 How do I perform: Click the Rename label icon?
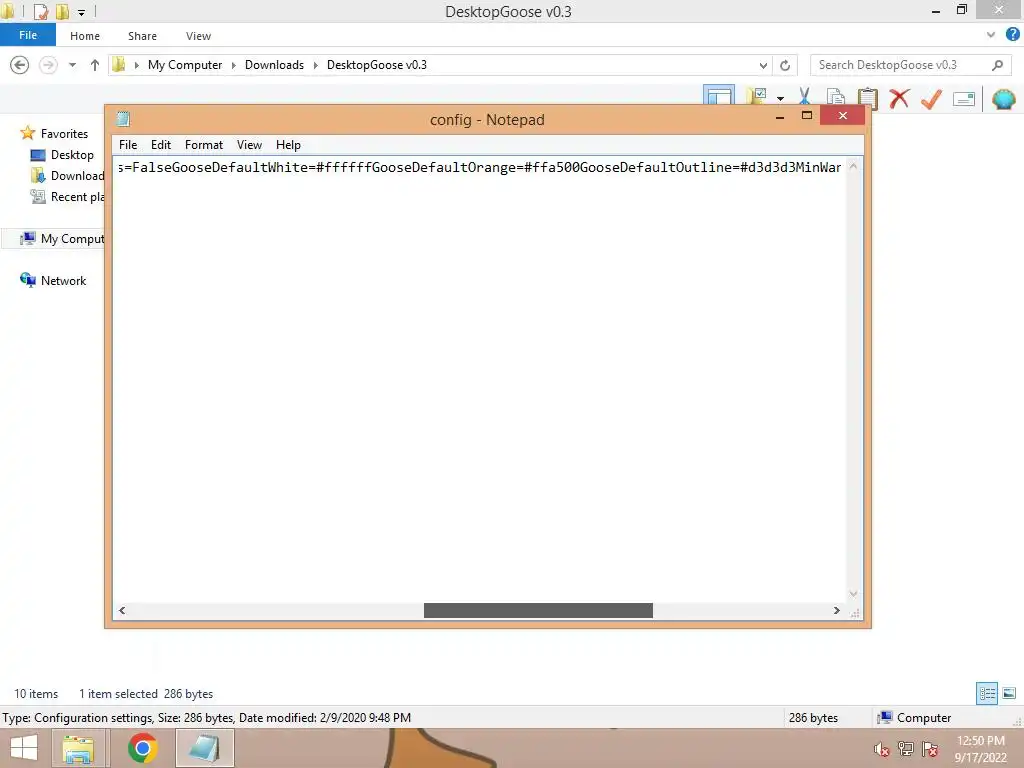coord(963,99)
